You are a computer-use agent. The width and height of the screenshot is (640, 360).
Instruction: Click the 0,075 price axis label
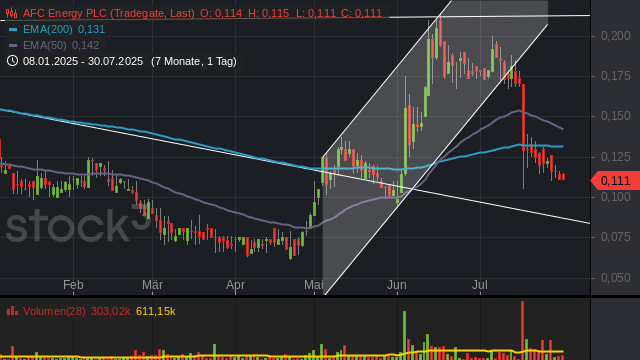[616, 237]
